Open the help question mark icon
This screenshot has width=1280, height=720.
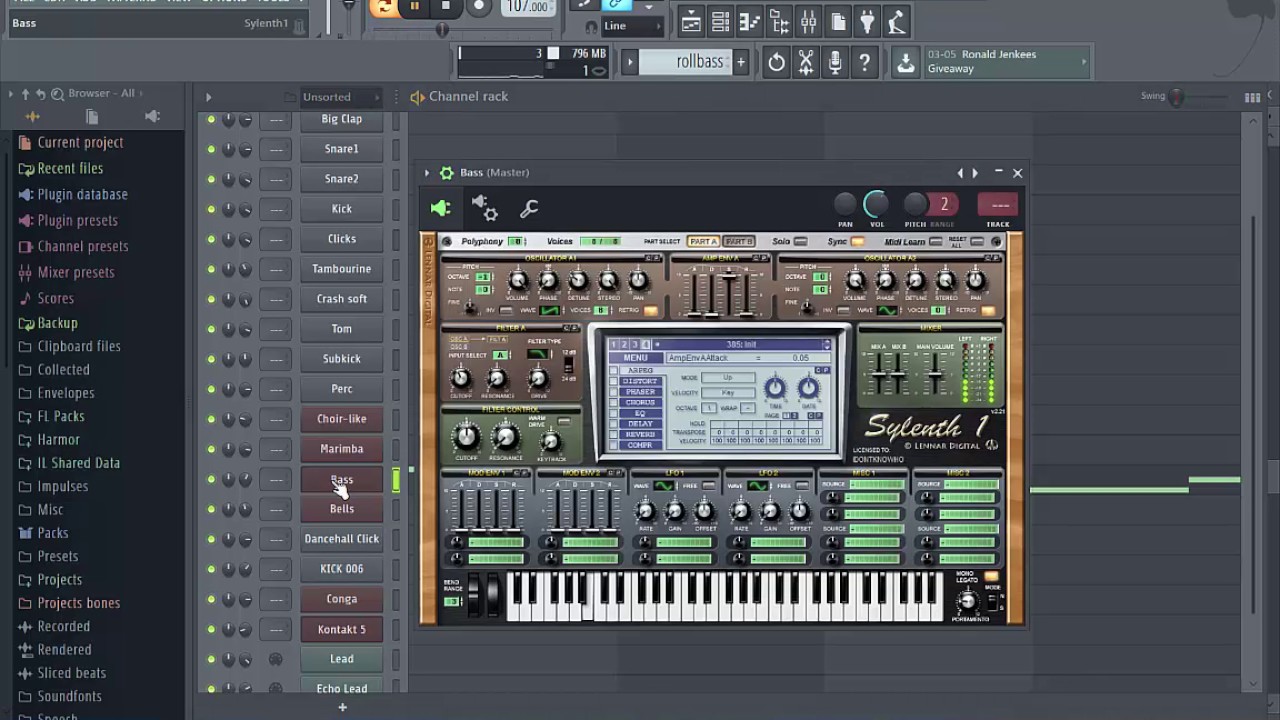tap(865, 62)
